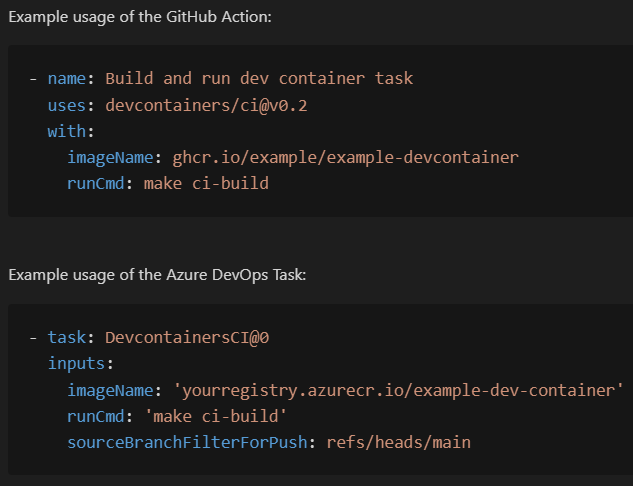The height and width of the screenshot is (486, 633).
Task: Click the value 'refs/heads/main'
Action: tap(398, 442)
